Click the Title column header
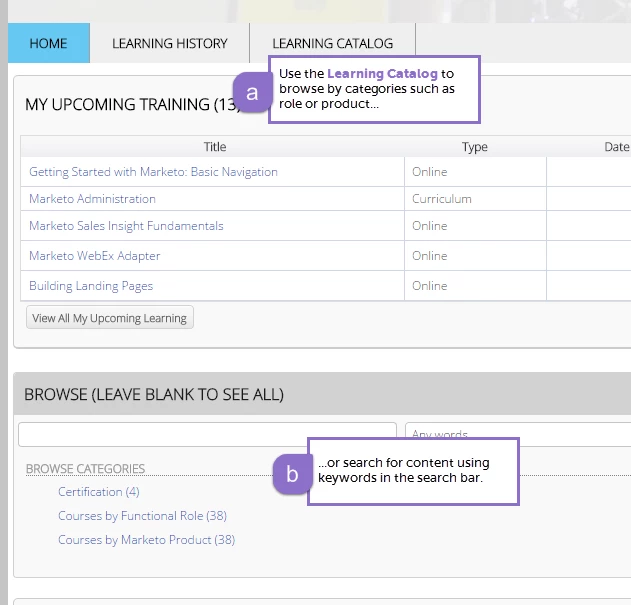Screen dimensions: 631x605 214,147
